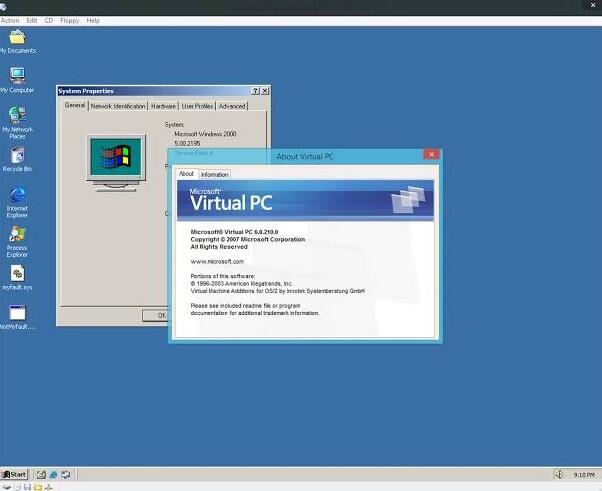
Task: Switch to the Information tab
Action: (x=215, y=175)
